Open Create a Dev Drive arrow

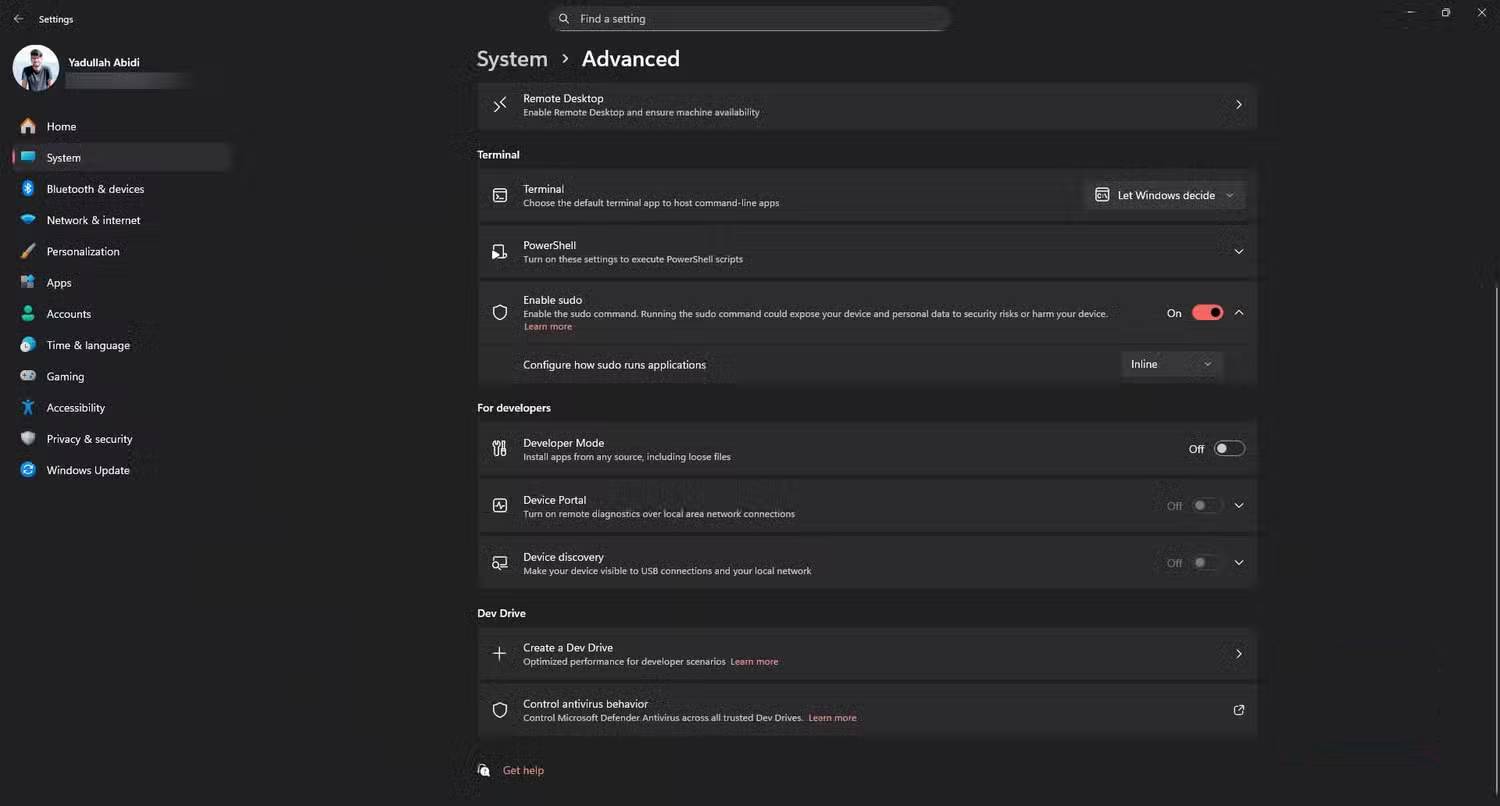(1239, 654)
